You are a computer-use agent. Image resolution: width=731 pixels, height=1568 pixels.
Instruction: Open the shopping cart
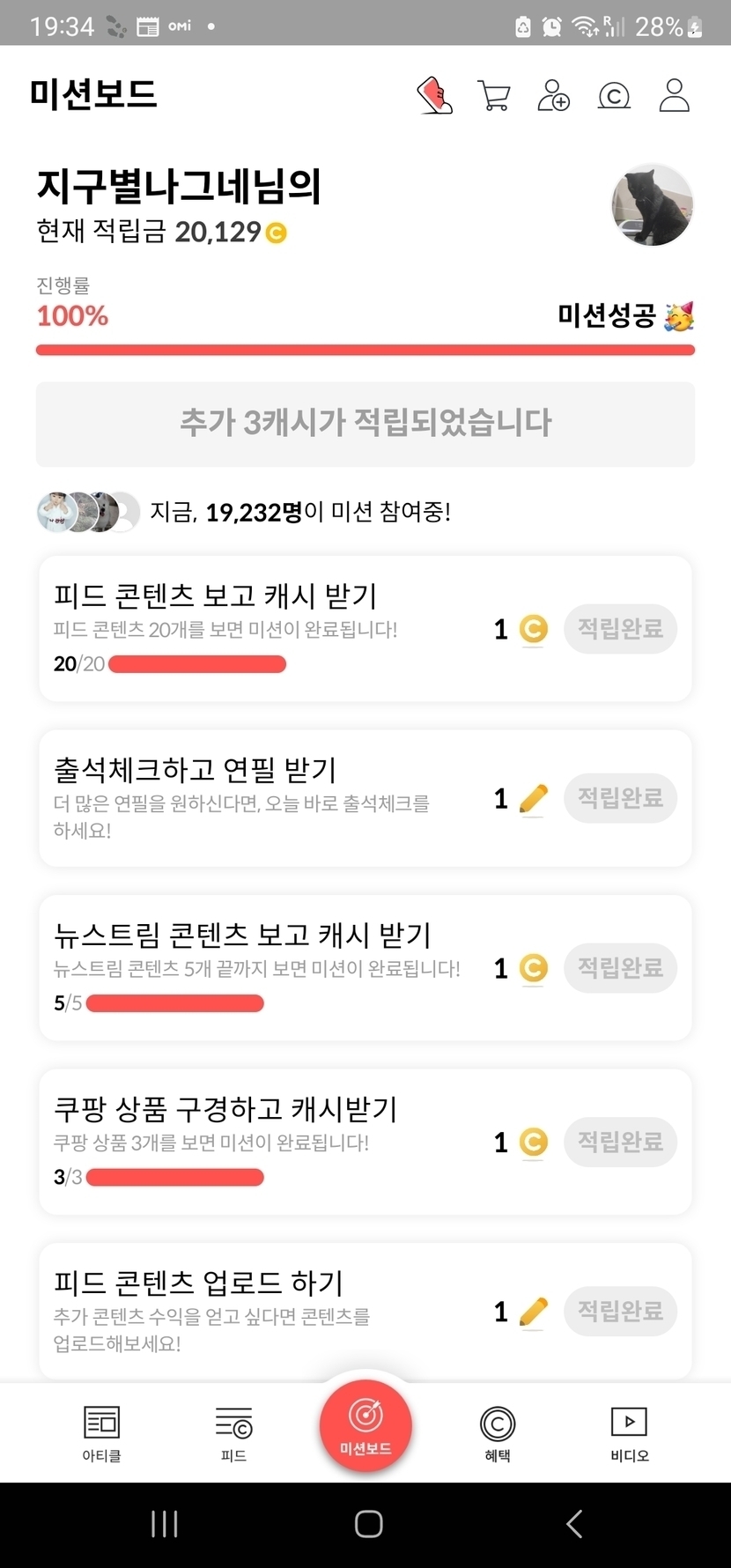[494, 95]
